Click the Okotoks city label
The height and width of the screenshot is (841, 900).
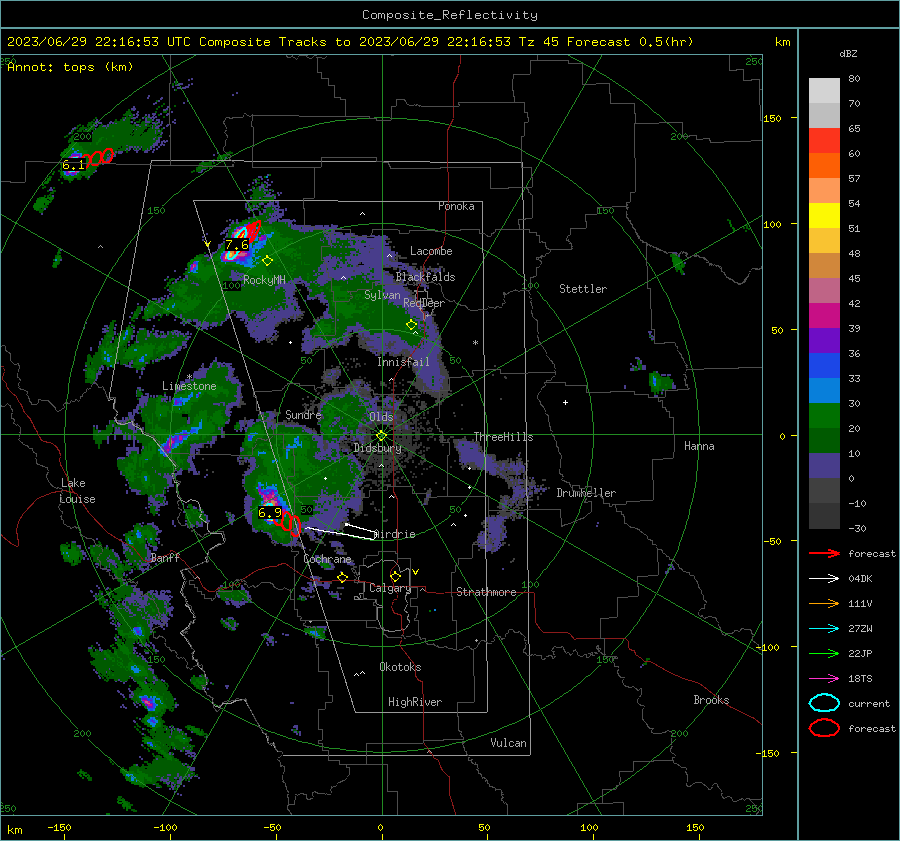[400, 667]
